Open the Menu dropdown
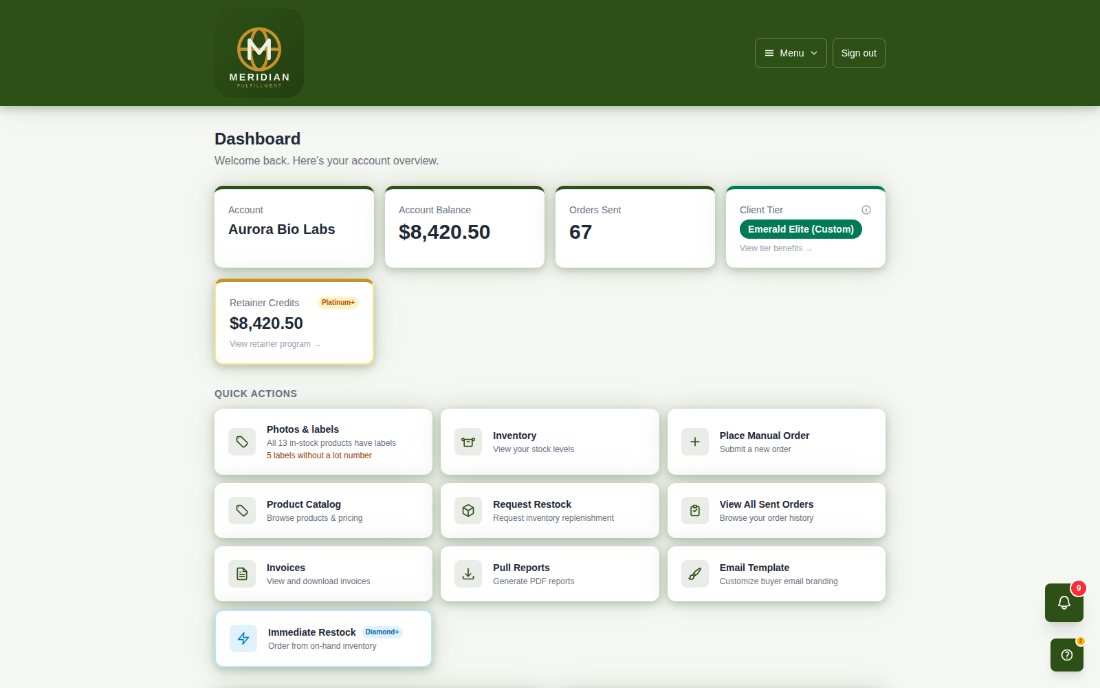Screen dimensions: 1100x688 (791, 53)
